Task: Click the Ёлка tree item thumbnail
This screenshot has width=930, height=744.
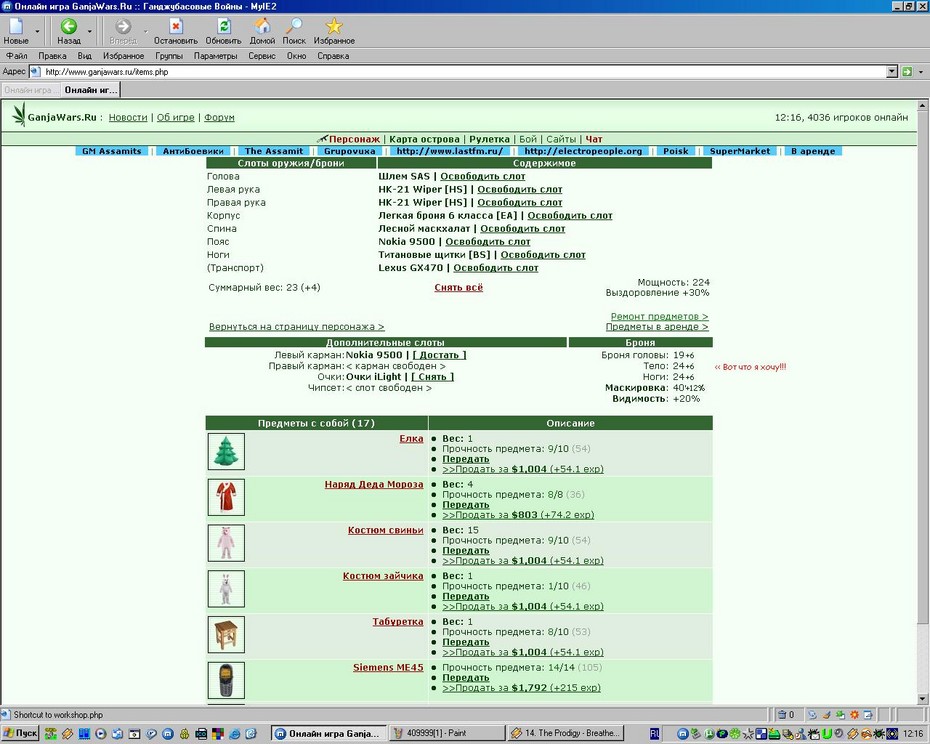Action: pos(226,452)
